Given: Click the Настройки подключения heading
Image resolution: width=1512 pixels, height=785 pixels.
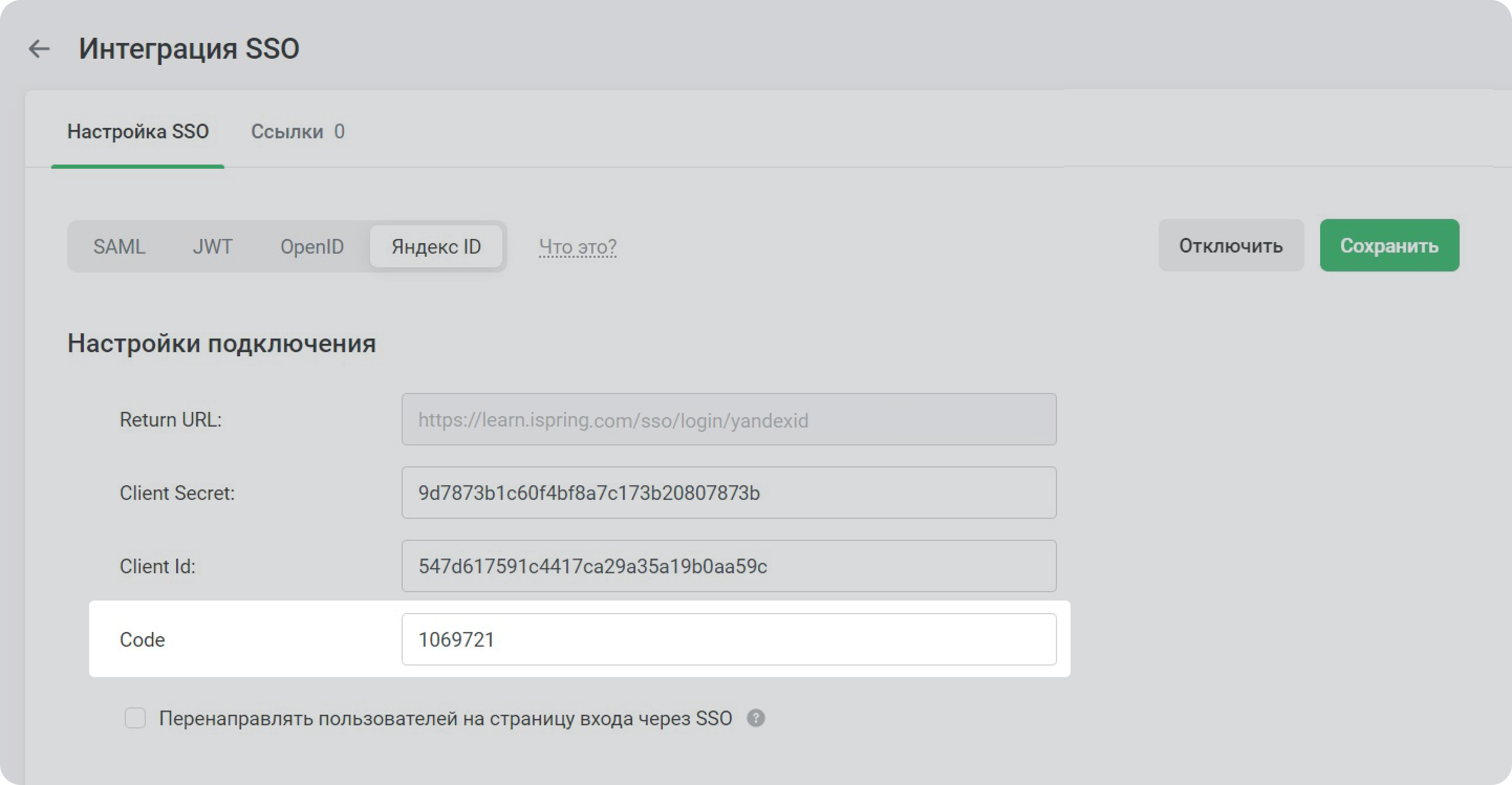Looking at the screenshot, I should (221, 344).
